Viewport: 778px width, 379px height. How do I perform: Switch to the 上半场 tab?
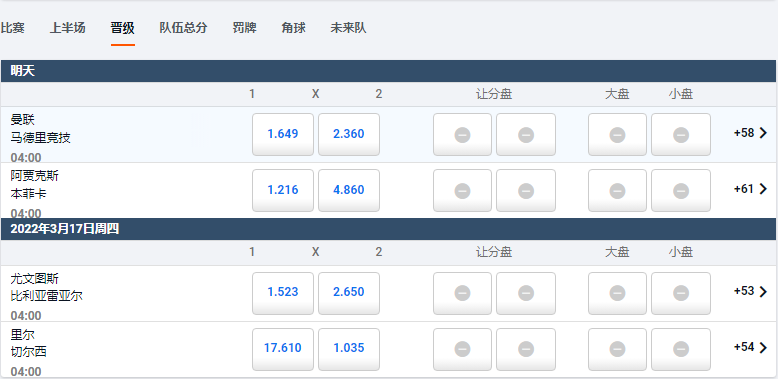67,28
